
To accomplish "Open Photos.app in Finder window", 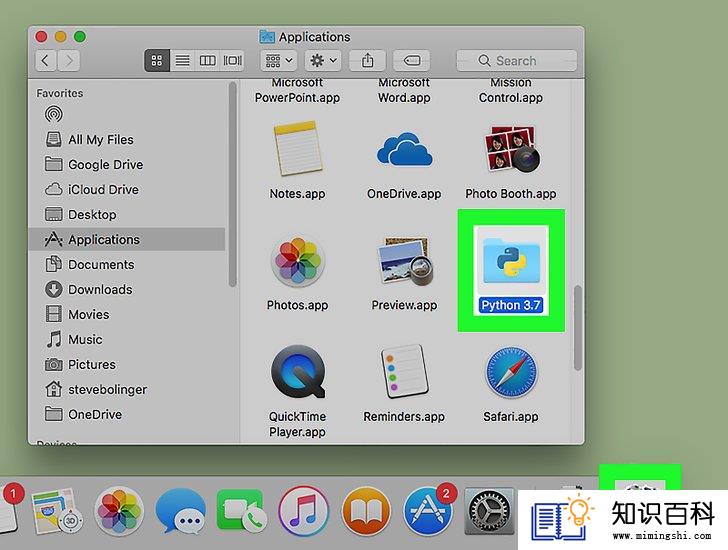I will (x=297, y=261).
